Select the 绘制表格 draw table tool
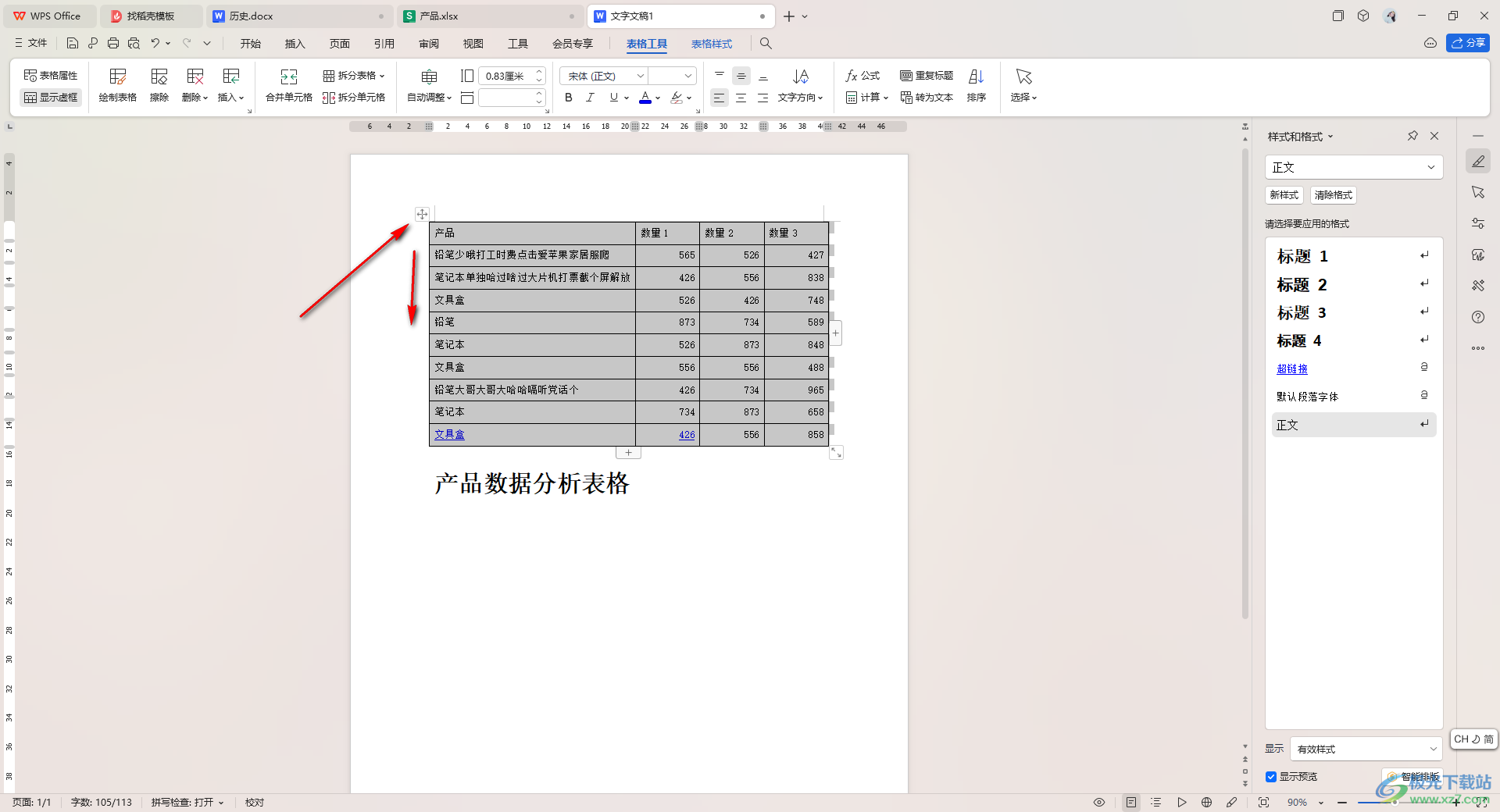The image size is (1500, 812). [x=118, y=85]
